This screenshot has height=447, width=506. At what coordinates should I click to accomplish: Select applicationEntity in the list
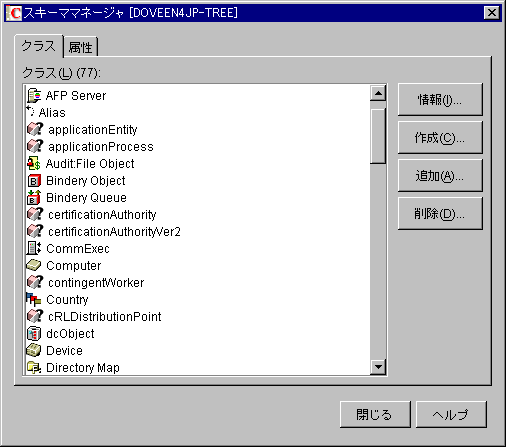pos(93,130)
